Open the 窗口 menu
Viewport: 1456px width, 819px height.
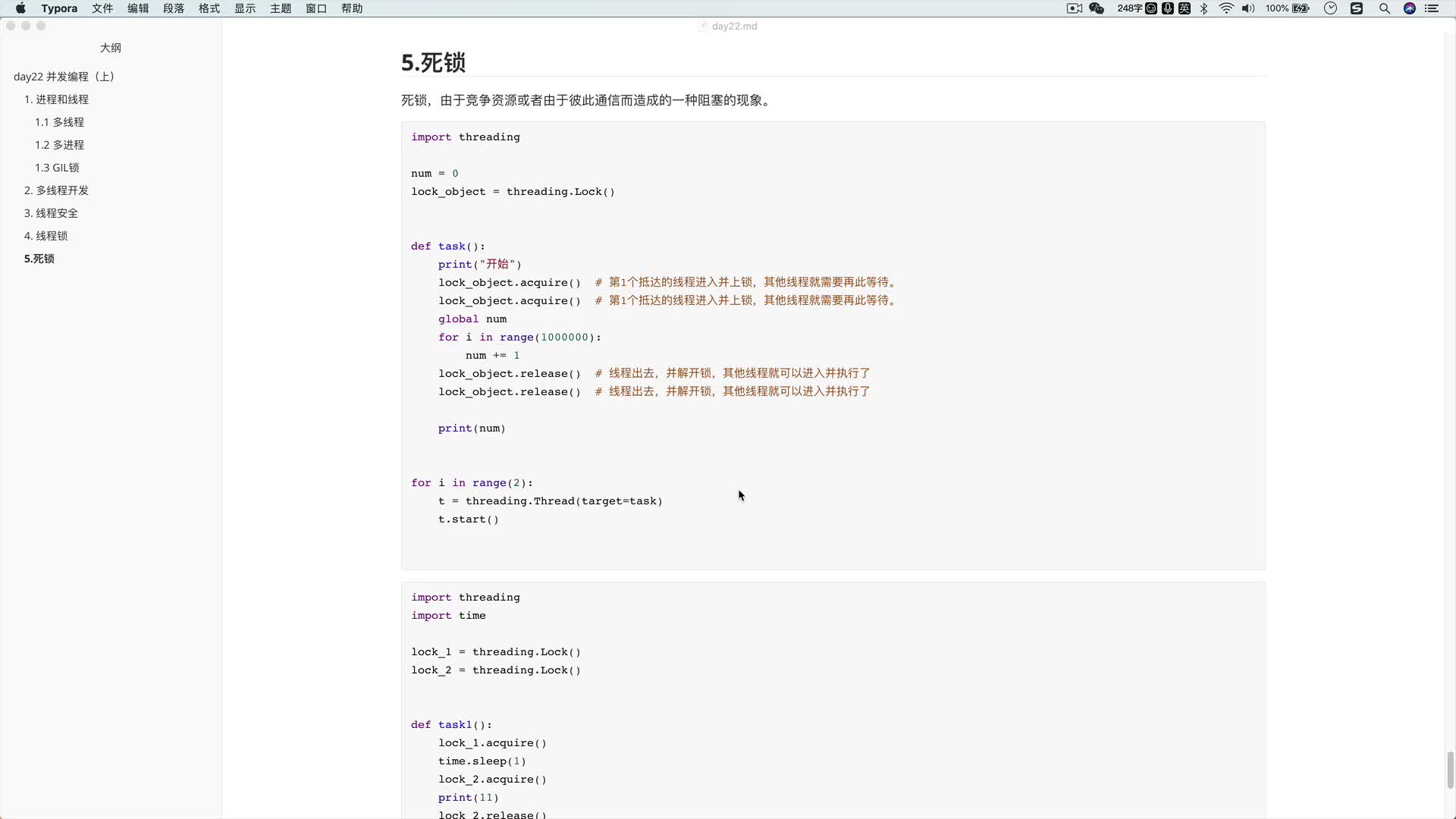(x=316, y=8)
